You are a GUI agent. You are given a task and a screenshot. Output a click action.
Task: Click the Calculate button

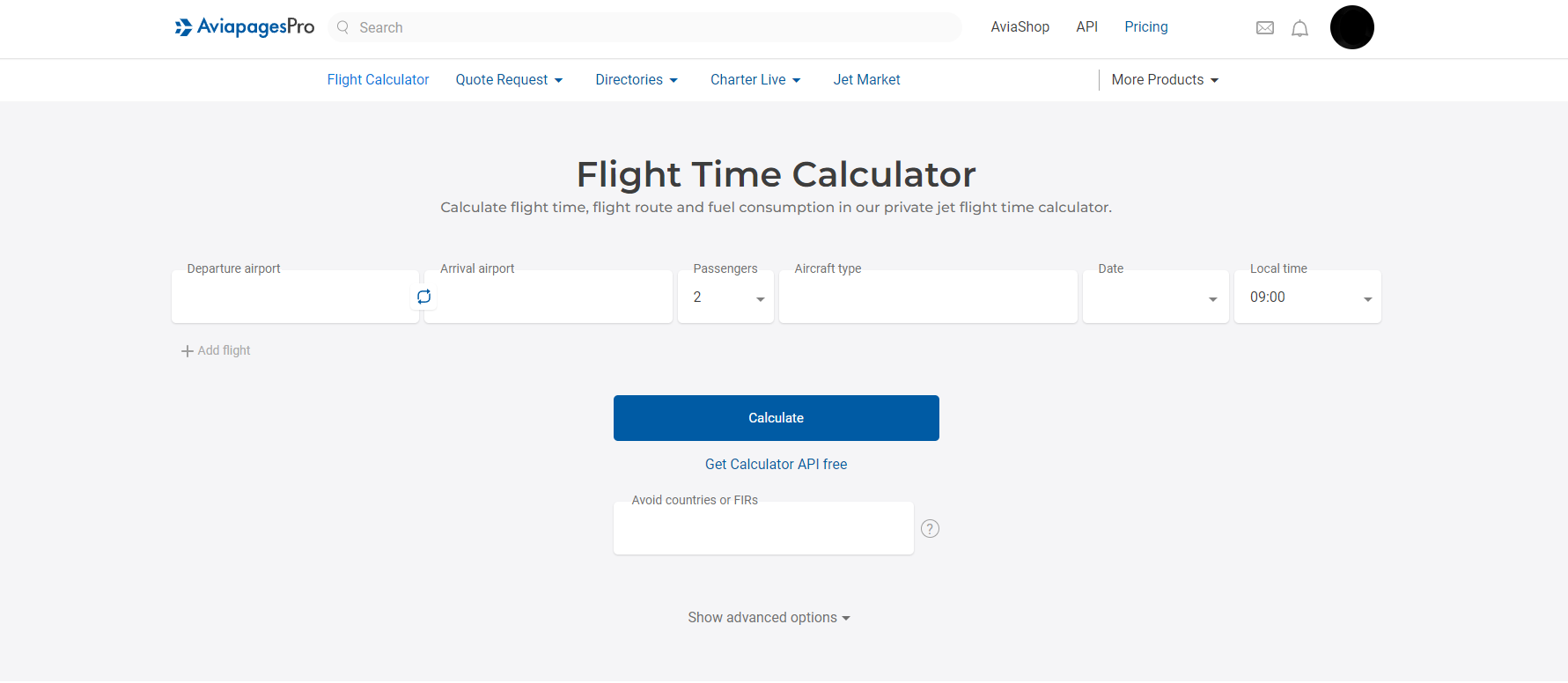[776, 418]
